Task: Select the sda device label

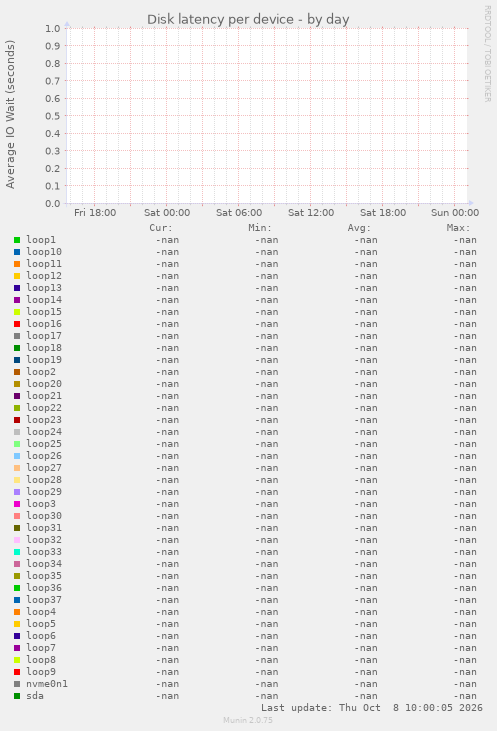Action: 35,696
